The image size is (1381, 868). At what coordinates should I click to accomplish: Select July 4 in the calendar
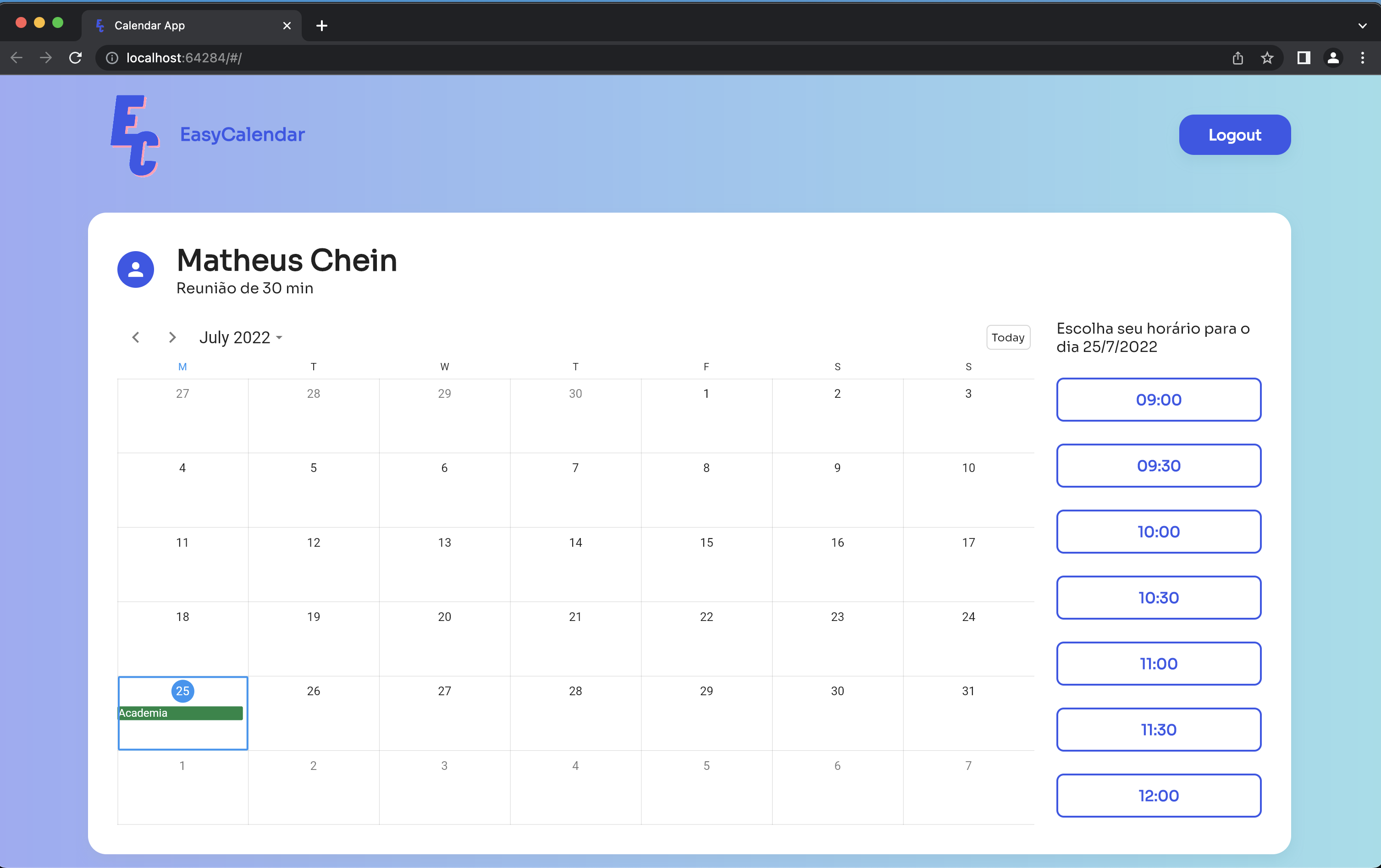[182, 490]
